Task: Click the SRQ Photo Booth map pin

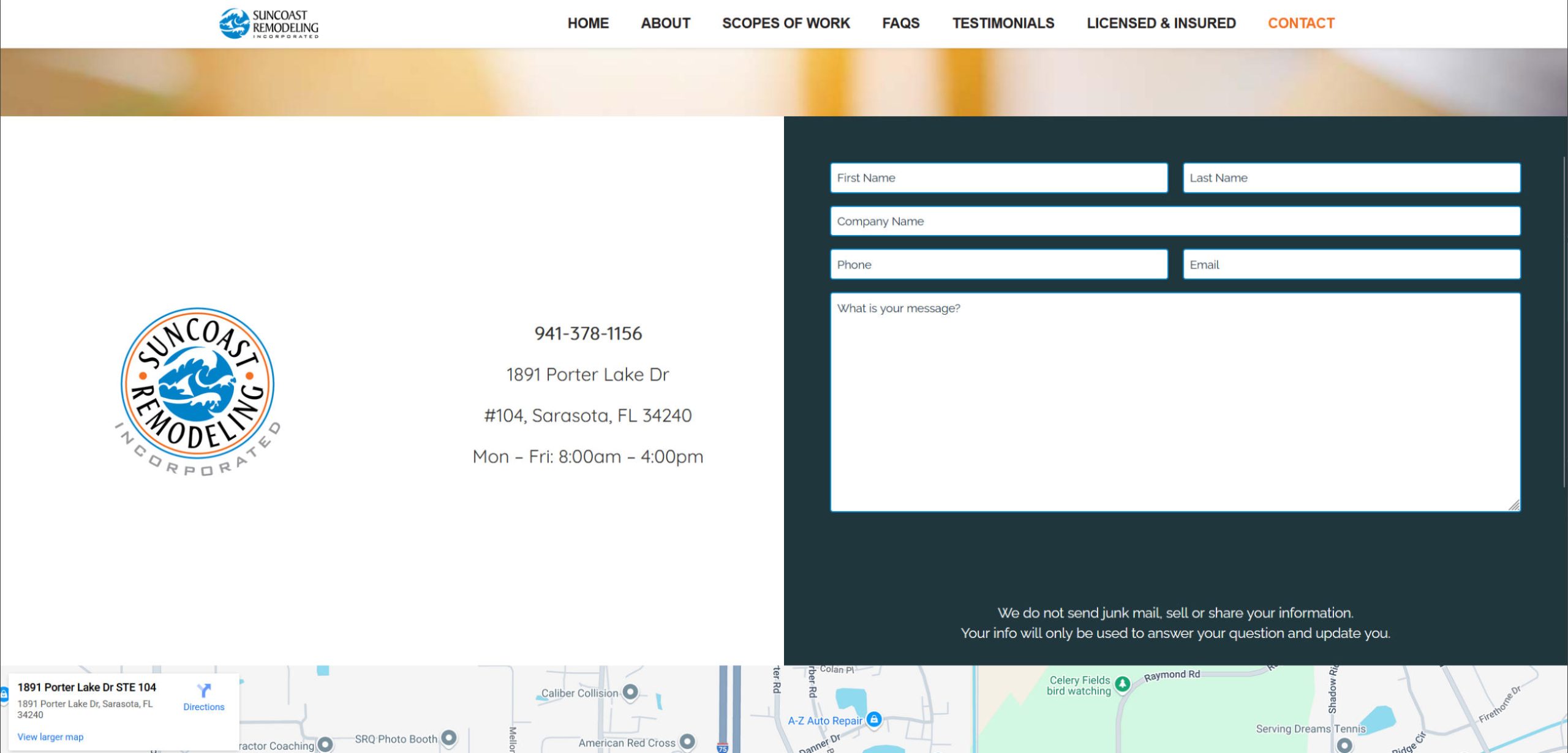Action: pyautogui.click(x=449, y=738)
